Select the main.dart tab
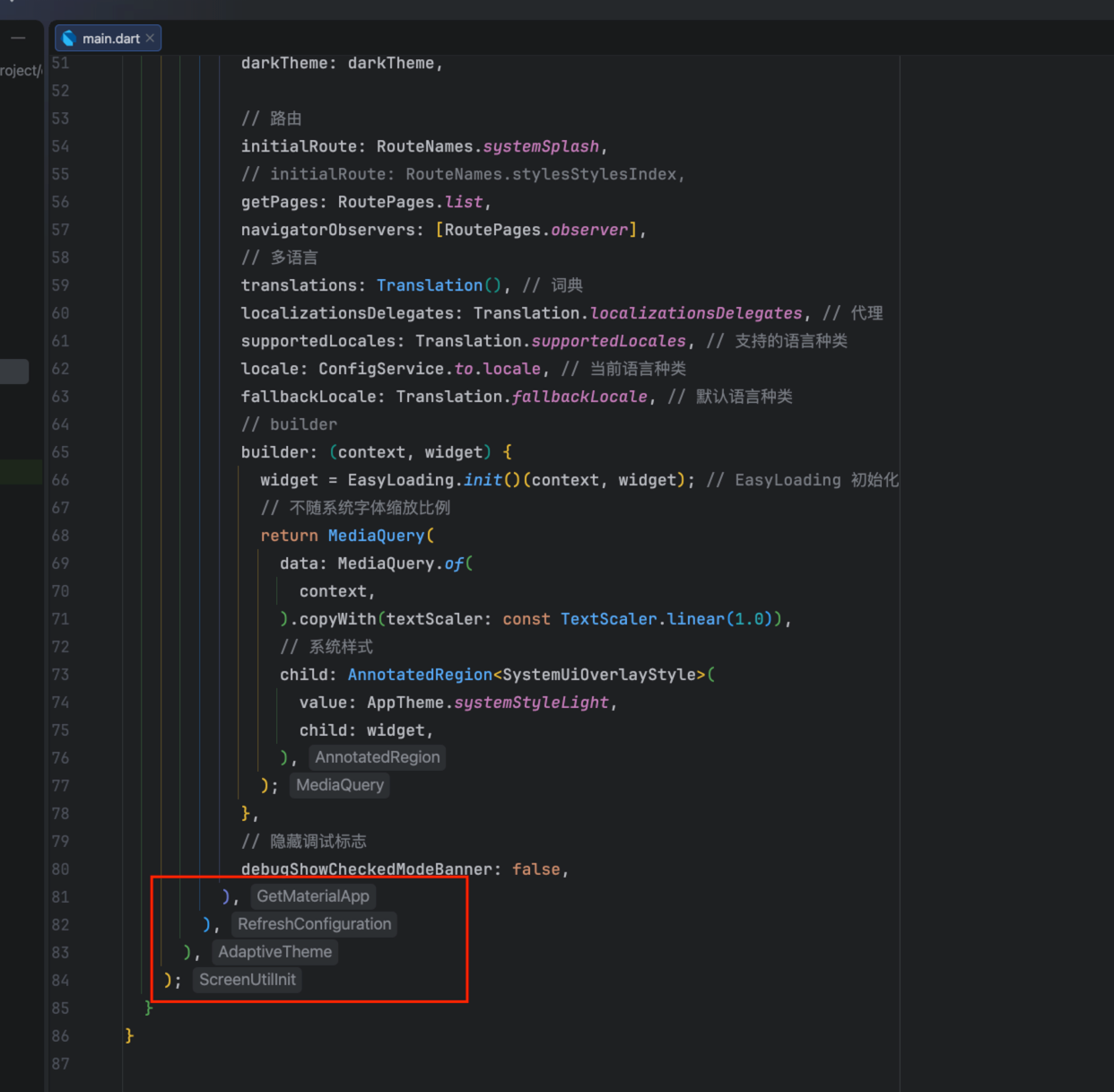This screenshot has height=1092, width=1114. [108, 38]
